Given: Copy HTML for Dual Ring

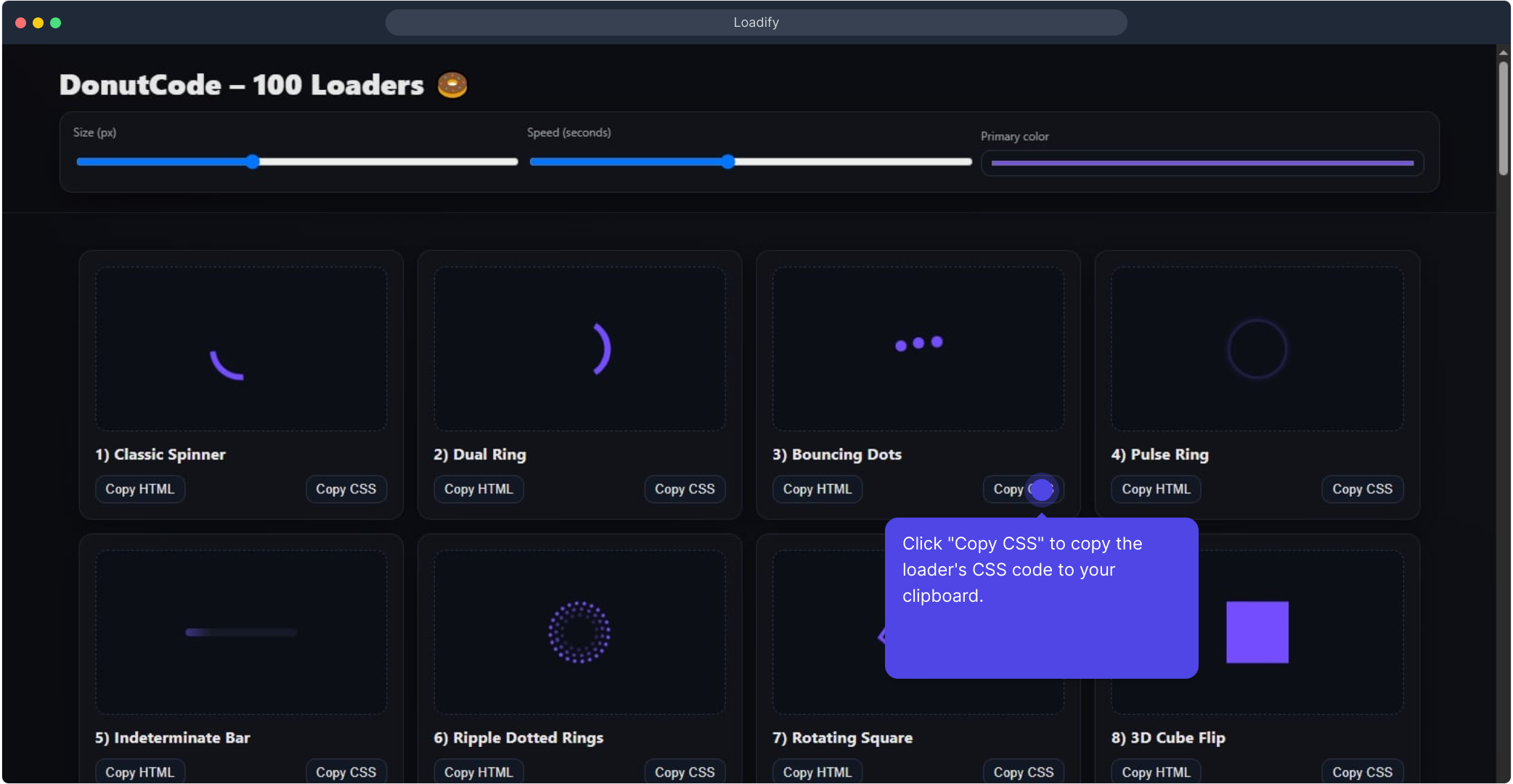Looking at the screenshot, I should 478,489.
